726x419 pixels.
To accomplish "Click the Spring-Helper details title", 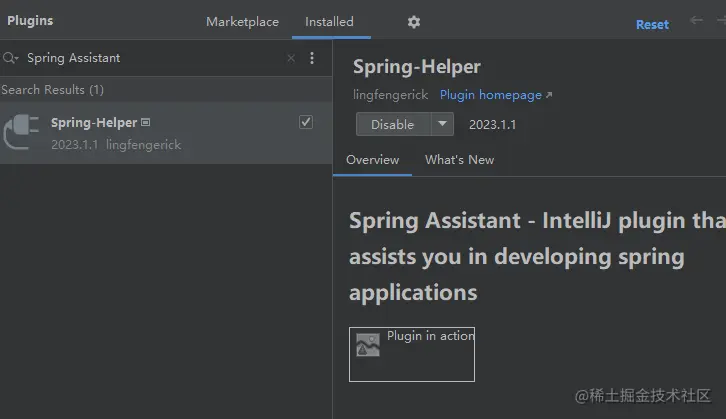I will pos(417,67).
